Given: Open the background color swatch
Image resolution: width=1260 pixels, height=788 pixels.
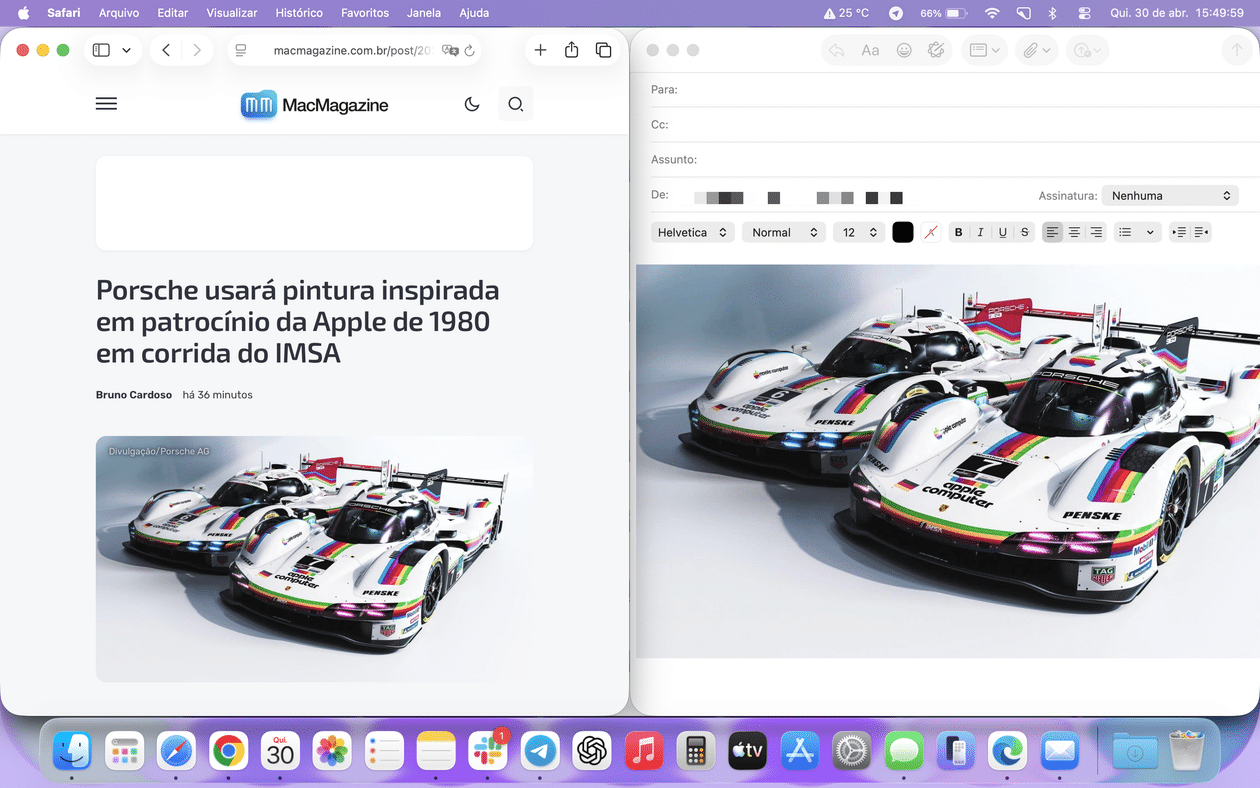Looking at the screenshot, I should tap(931, 232).
